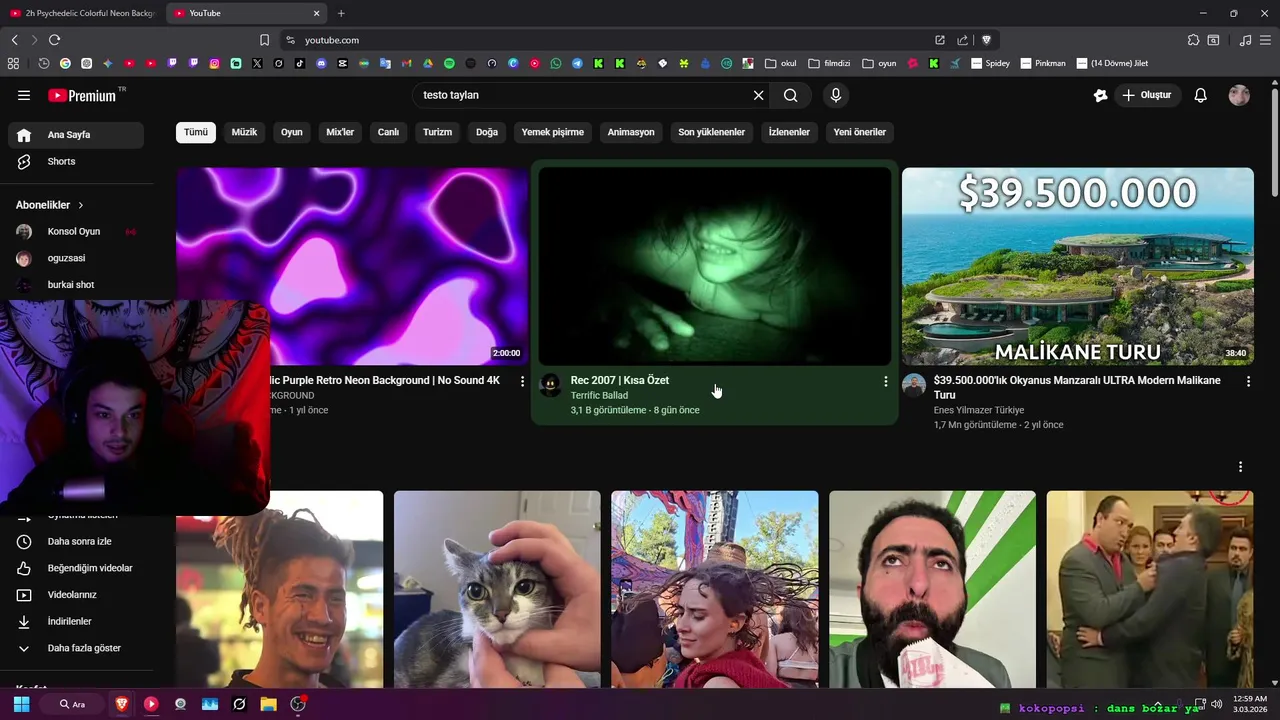Select the Yemek pişirme filter chip
Screen dimensions: 1280x720
[553, 132]
